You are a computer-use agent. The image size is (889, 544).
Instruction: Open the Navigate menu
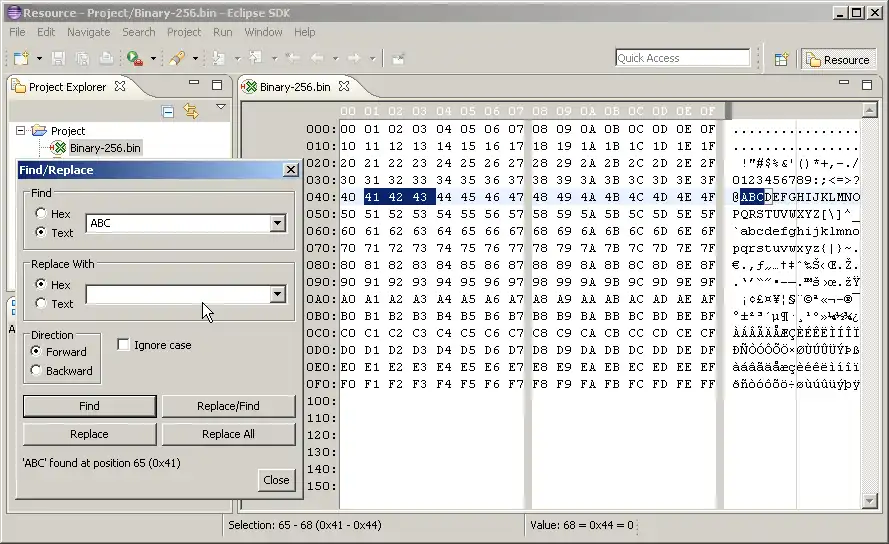coord(88,32)
